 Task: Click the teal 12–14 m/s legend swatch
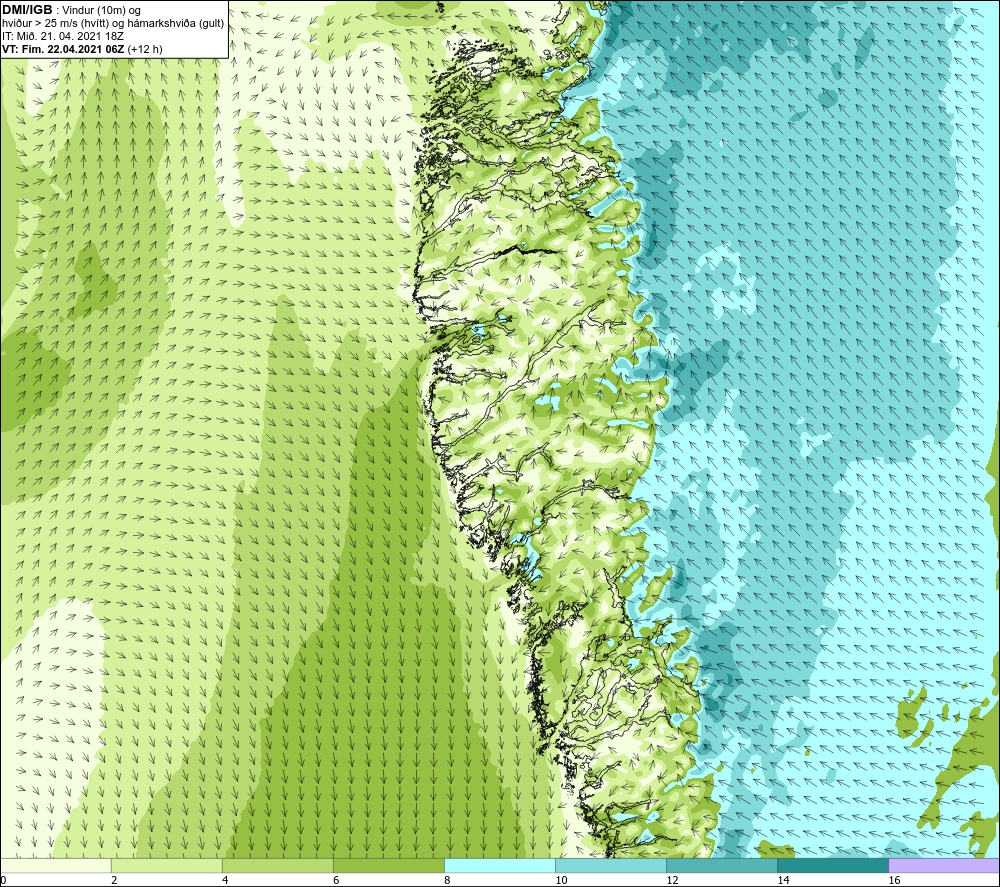coord(721,865)
